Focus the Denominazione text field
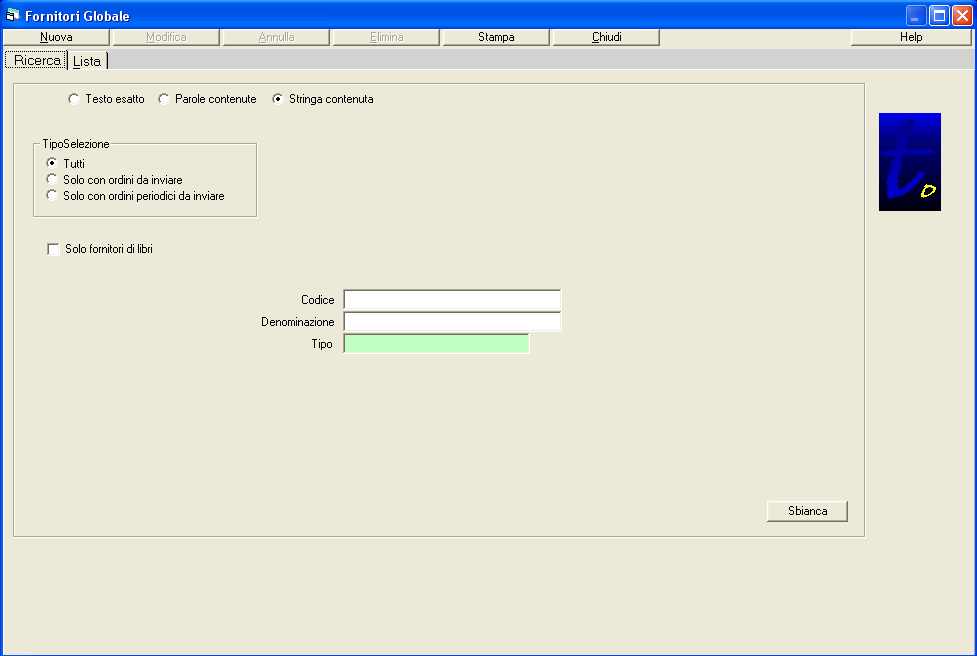977x656 pixels. (x=452, y=322)
